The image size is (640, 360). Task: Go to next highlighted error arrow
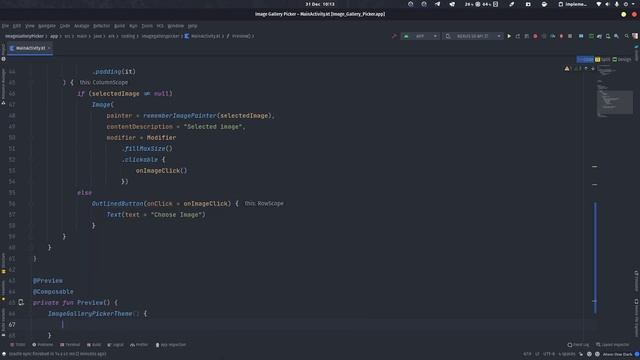593,69
